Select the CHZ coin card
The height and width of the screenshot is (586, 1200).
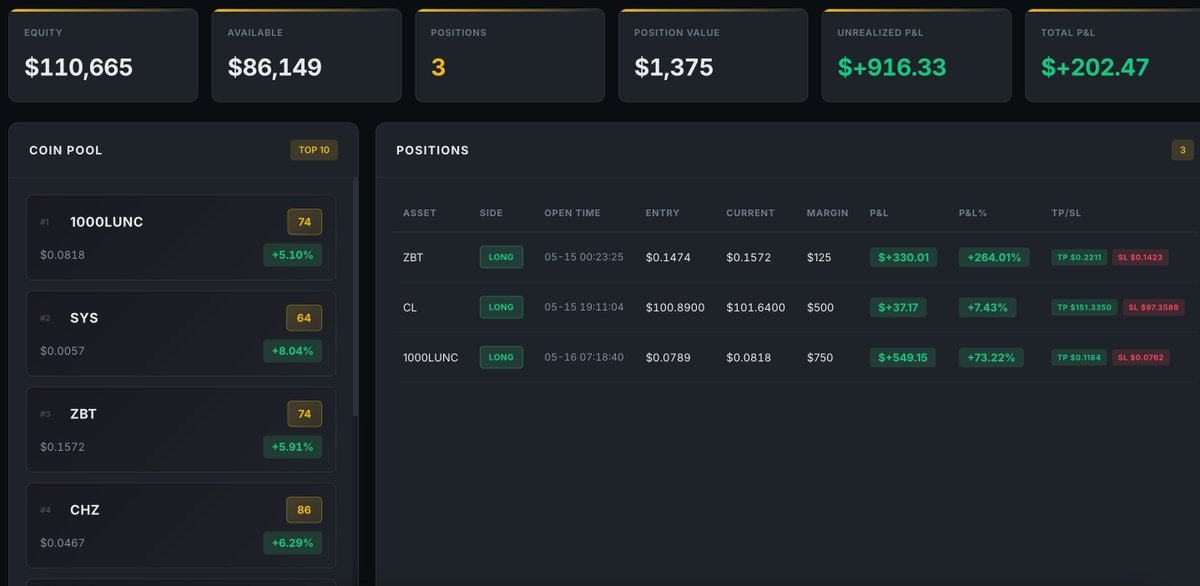click(x=181, y=525)
